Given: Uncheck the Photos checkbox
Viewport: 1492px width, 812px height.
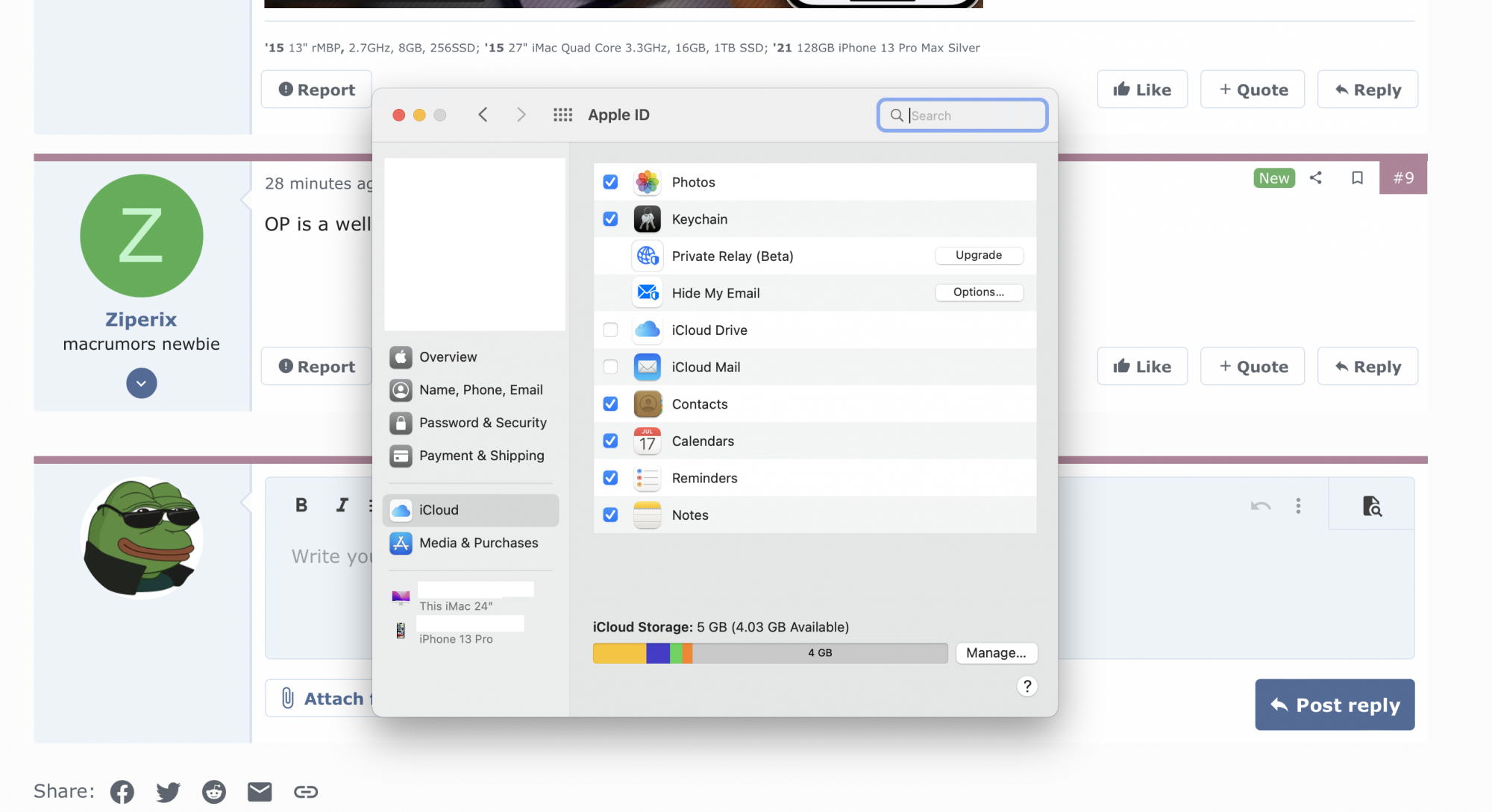Looking at the screenshot, I should [x=610, y=182].
